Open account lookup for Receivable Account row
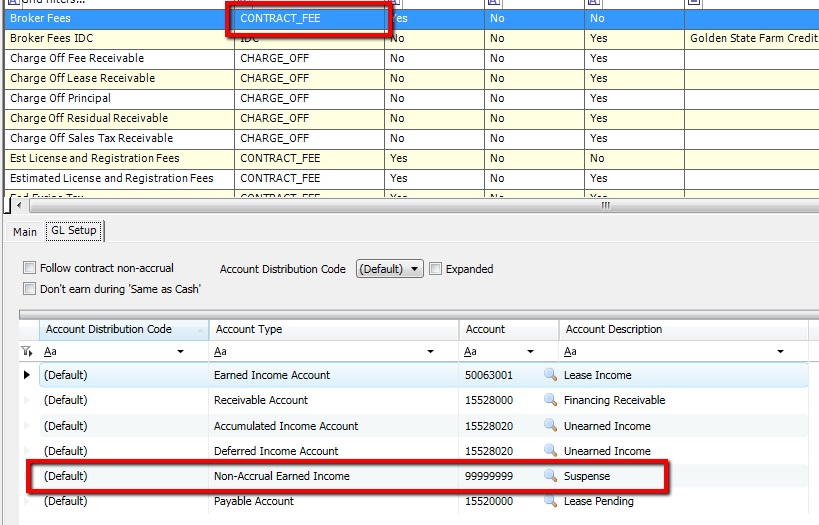 (x=550, y=399)
